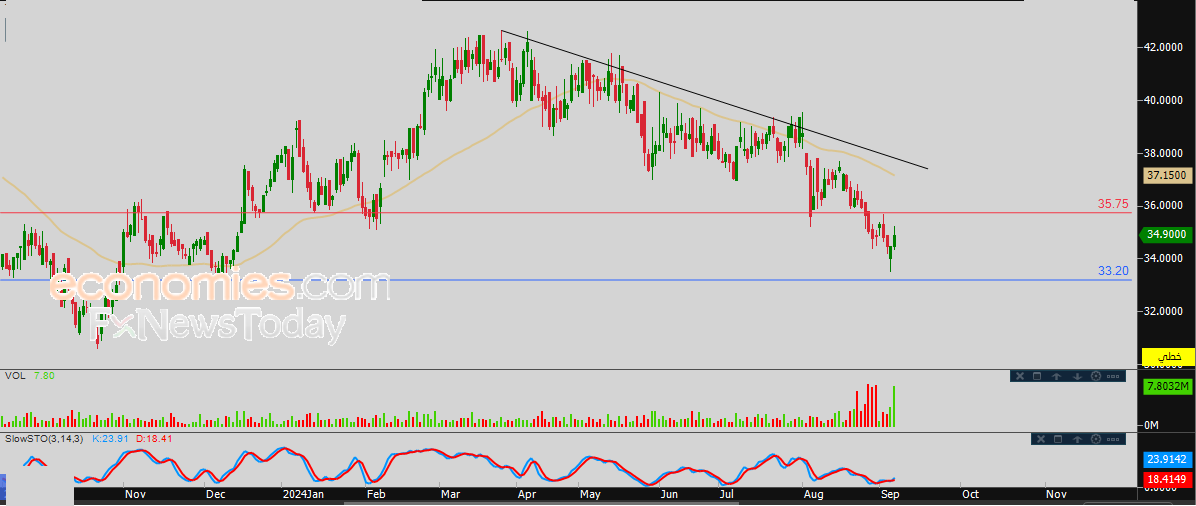Click the 23.9142 stochastic K value tag

1168,459
